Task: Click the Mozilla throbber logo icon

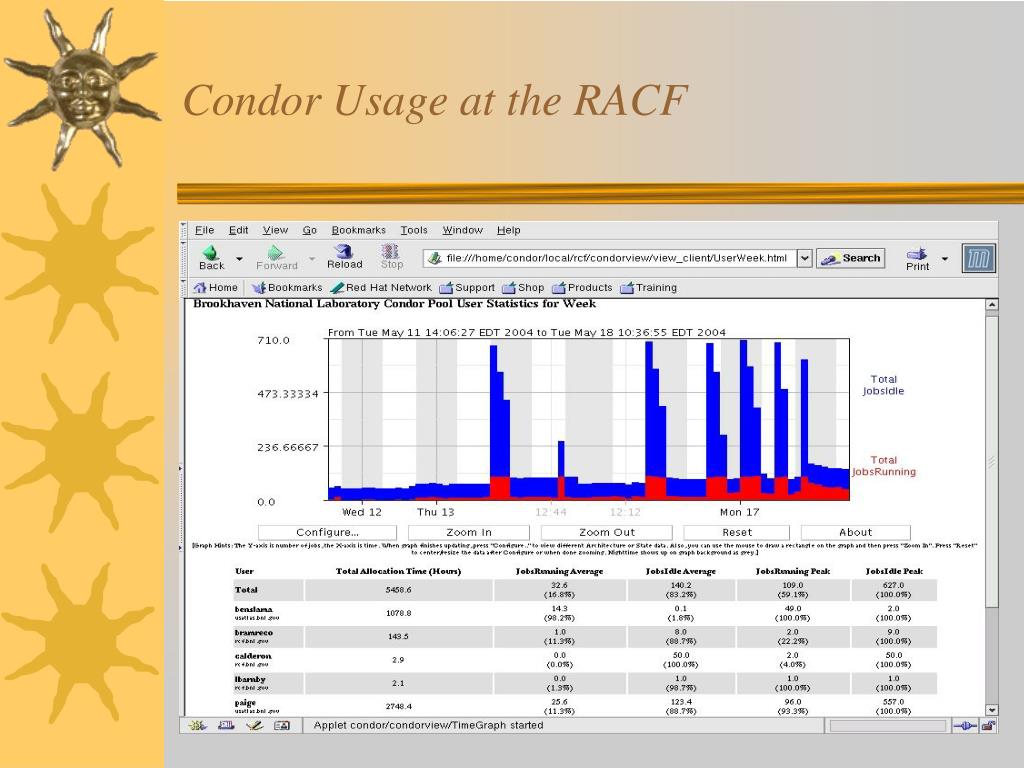Action: 979,258
